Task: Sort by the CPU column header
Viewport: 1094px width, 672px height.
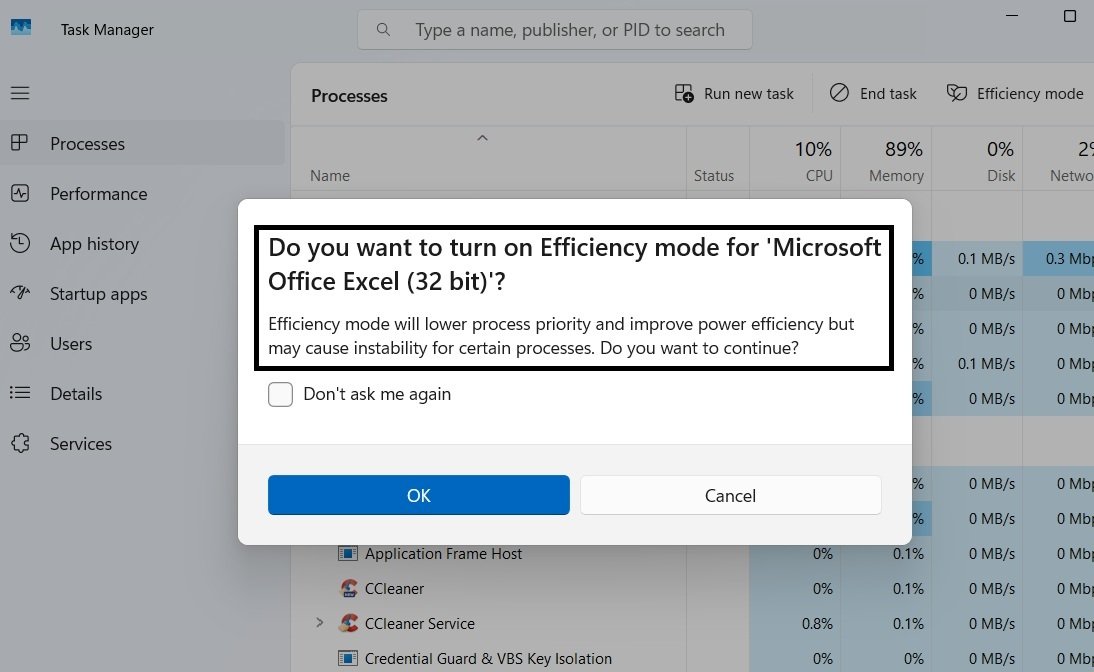Action: (x=818, y=176)
